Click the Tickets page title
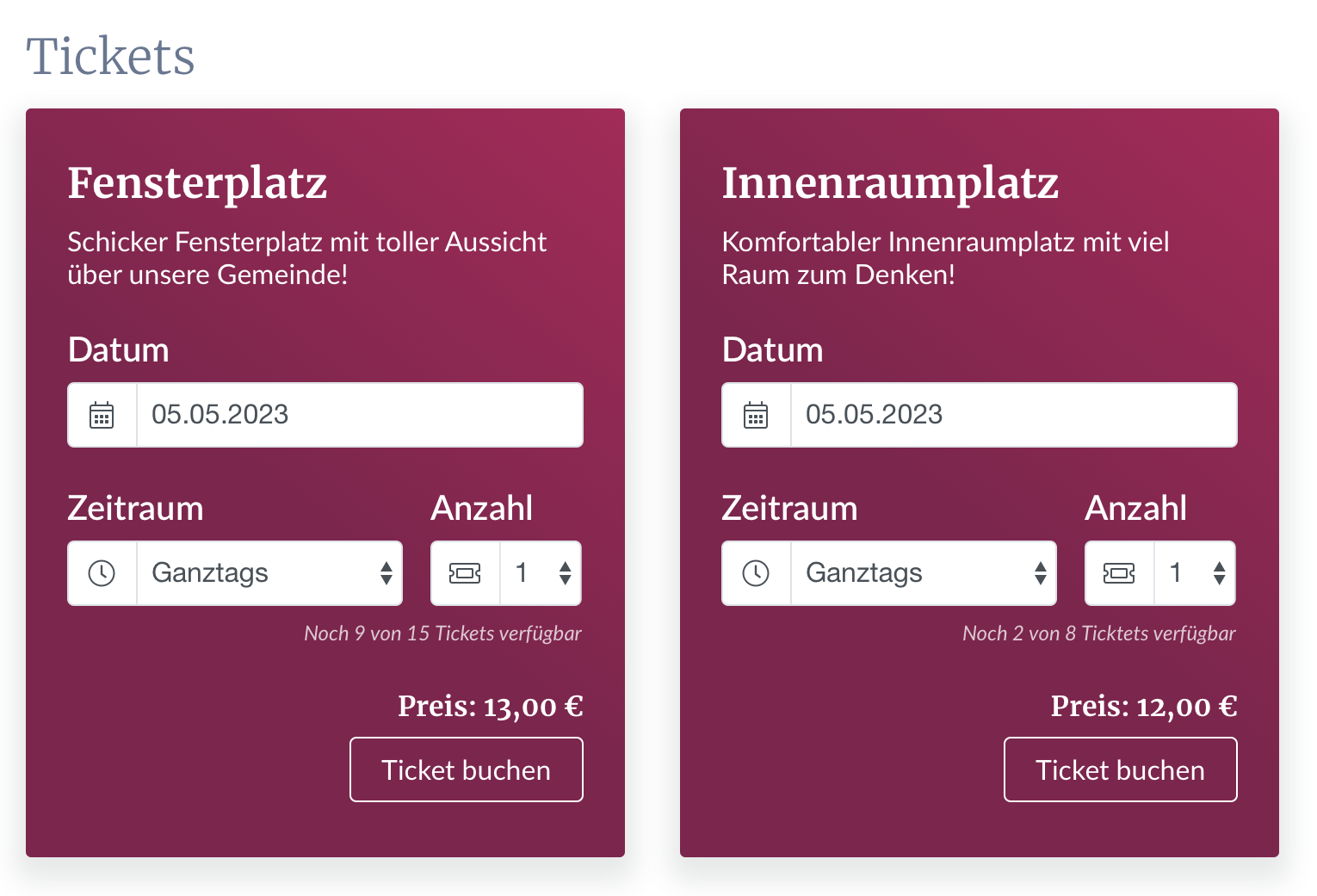Viewport: 1317px width, 896px height. point(110,57)
